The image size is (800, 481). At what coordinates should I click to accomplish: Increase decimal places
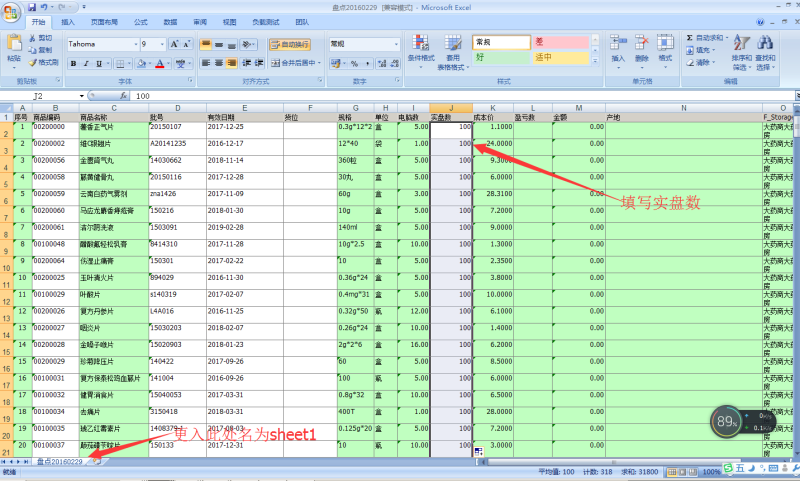point(382,63)
